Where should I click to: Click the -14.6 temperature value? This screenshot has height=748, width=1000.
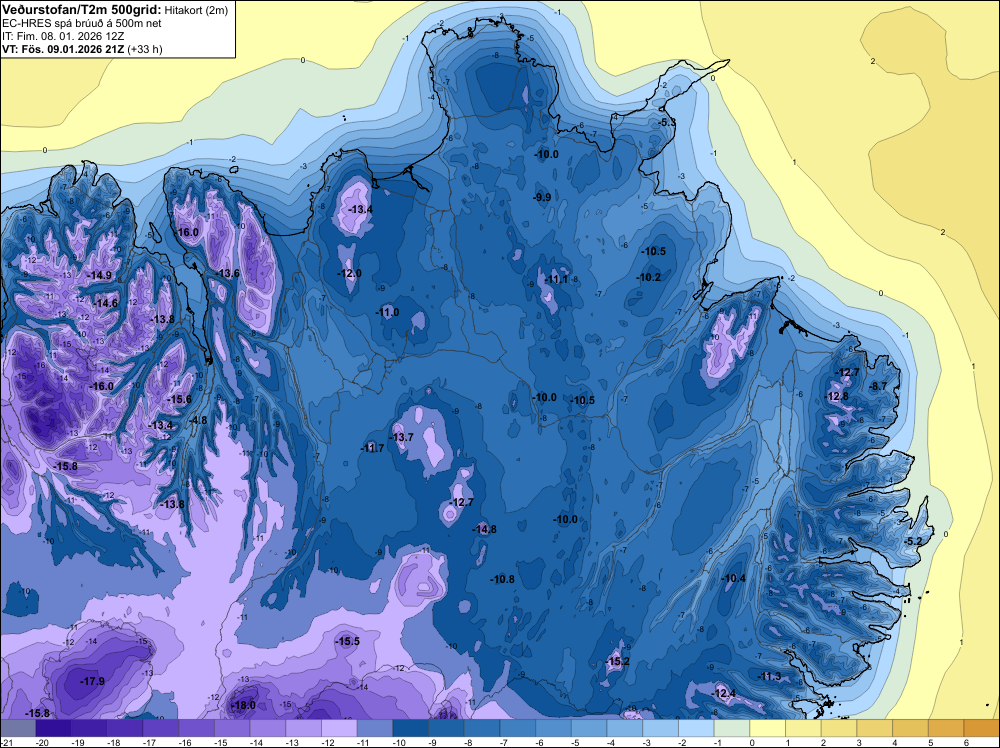(x=105, y=303)
